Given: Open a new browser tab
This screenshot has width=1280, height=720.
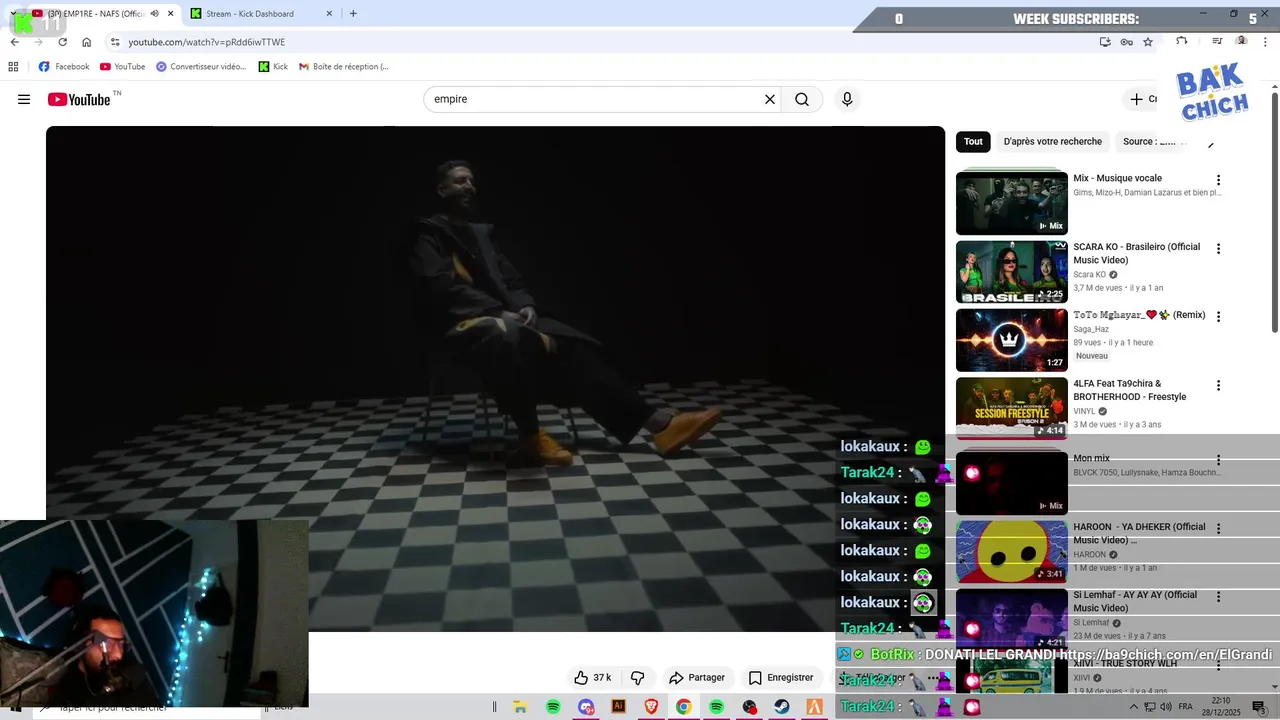Looking at the screenshot, I should 353,14.
